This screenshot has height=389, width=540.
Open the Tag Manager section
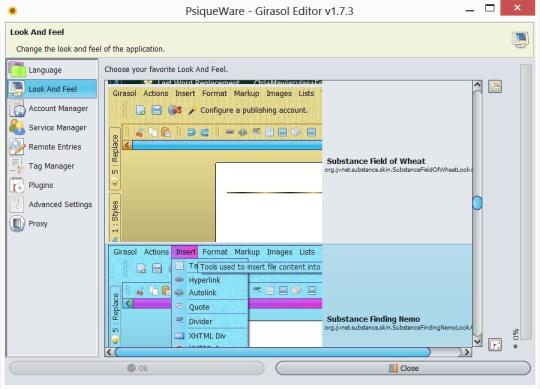(52, 166)
